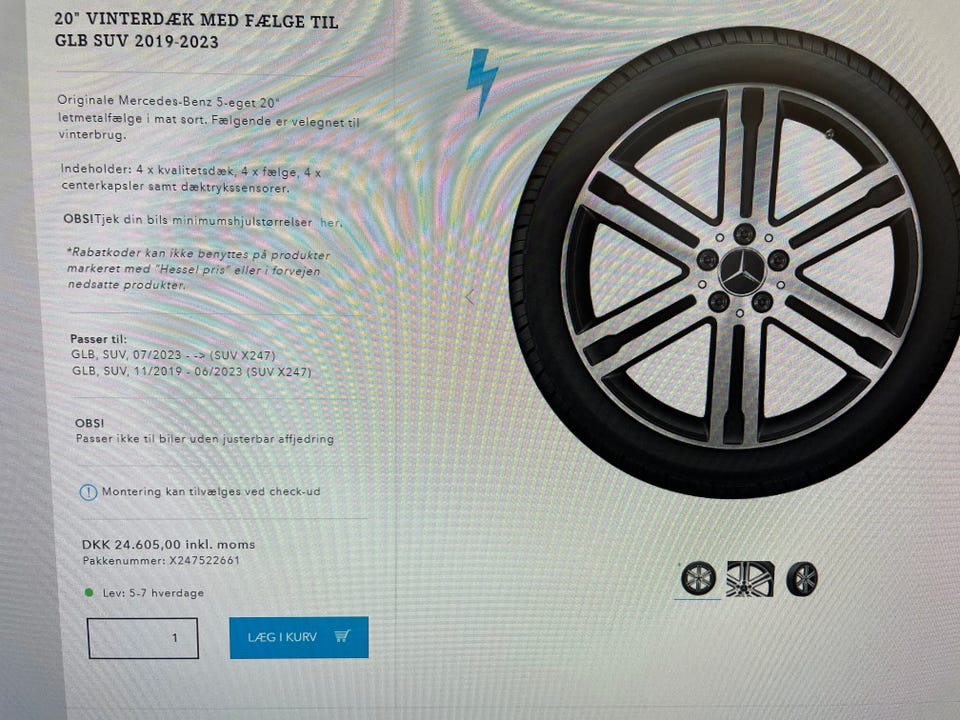Select the second close-up rim thumbnail

click(750, 579)
